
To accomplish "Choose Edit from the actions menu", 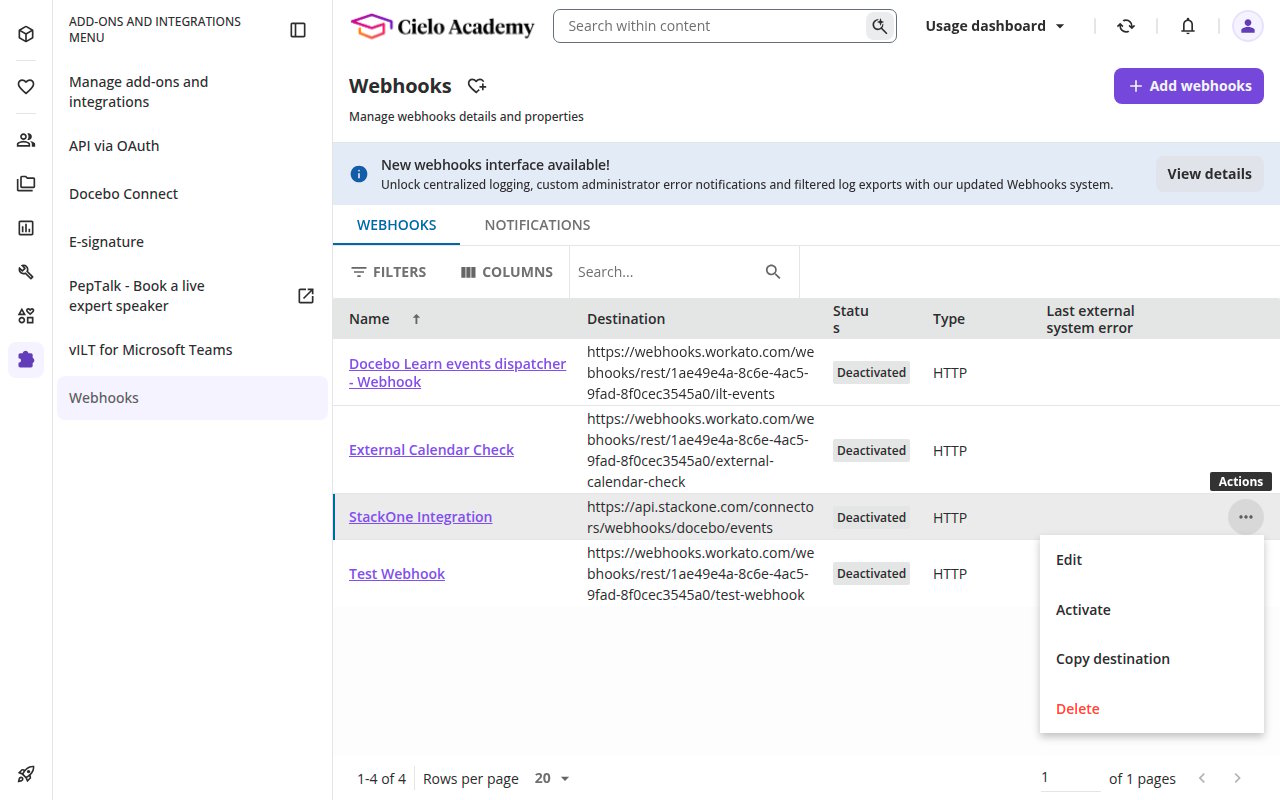I will pyautogui.click(x=1152, y=560).
